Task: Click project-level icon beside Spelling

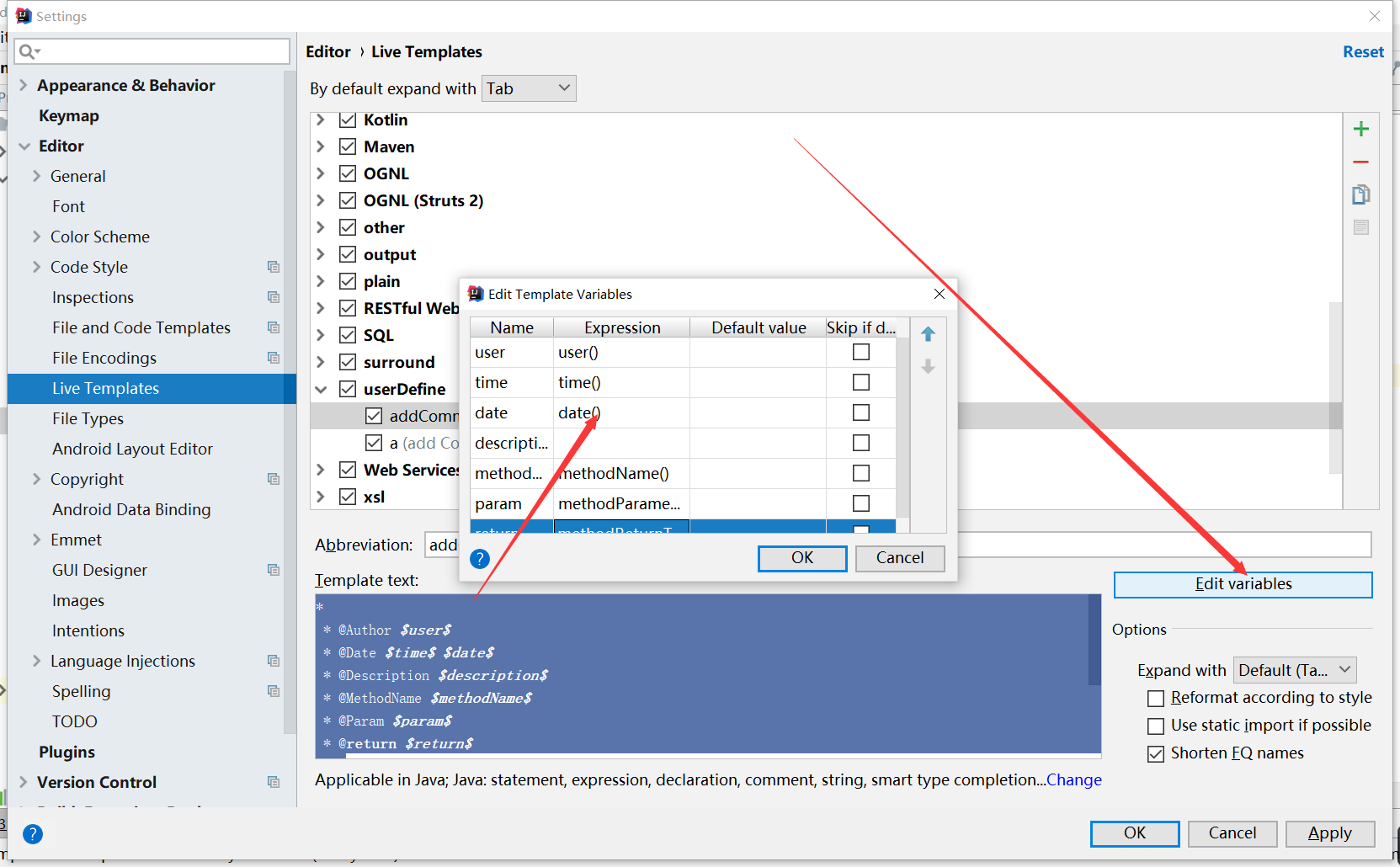Action: pos(274,691)
